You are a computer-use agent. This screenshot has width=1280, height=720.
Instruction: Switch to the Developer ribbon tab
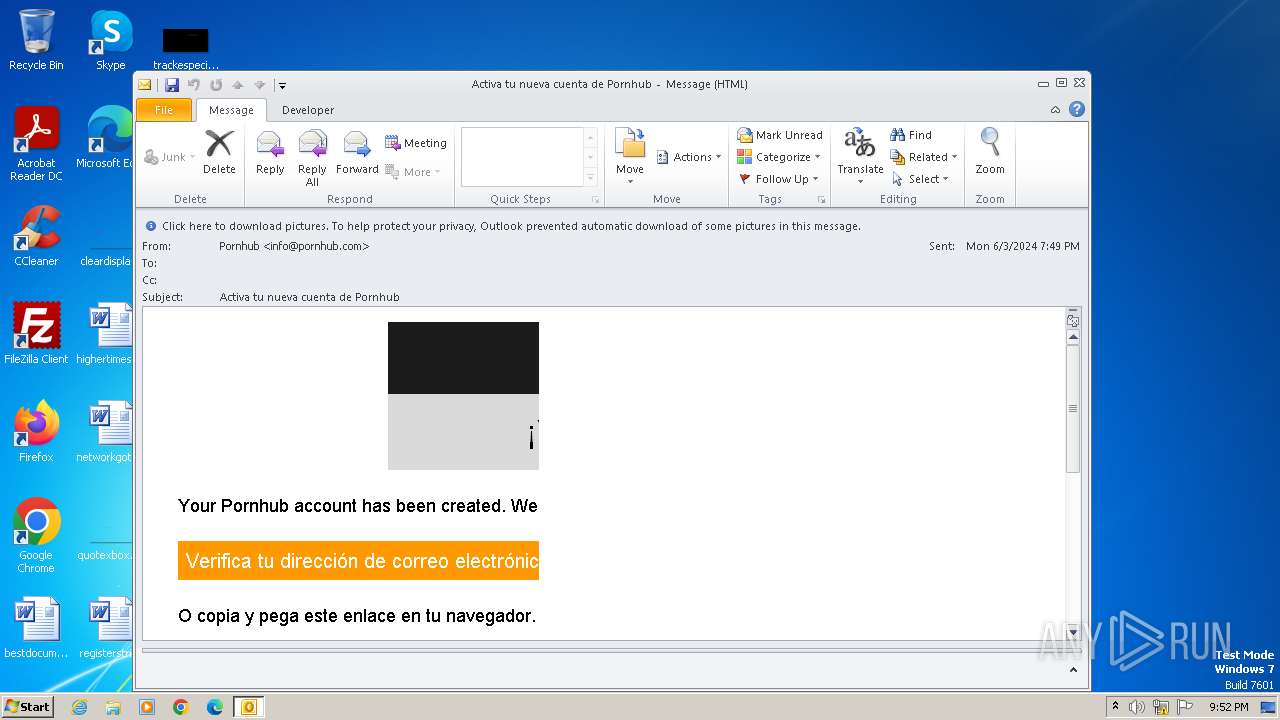click(x=308, y=110)
